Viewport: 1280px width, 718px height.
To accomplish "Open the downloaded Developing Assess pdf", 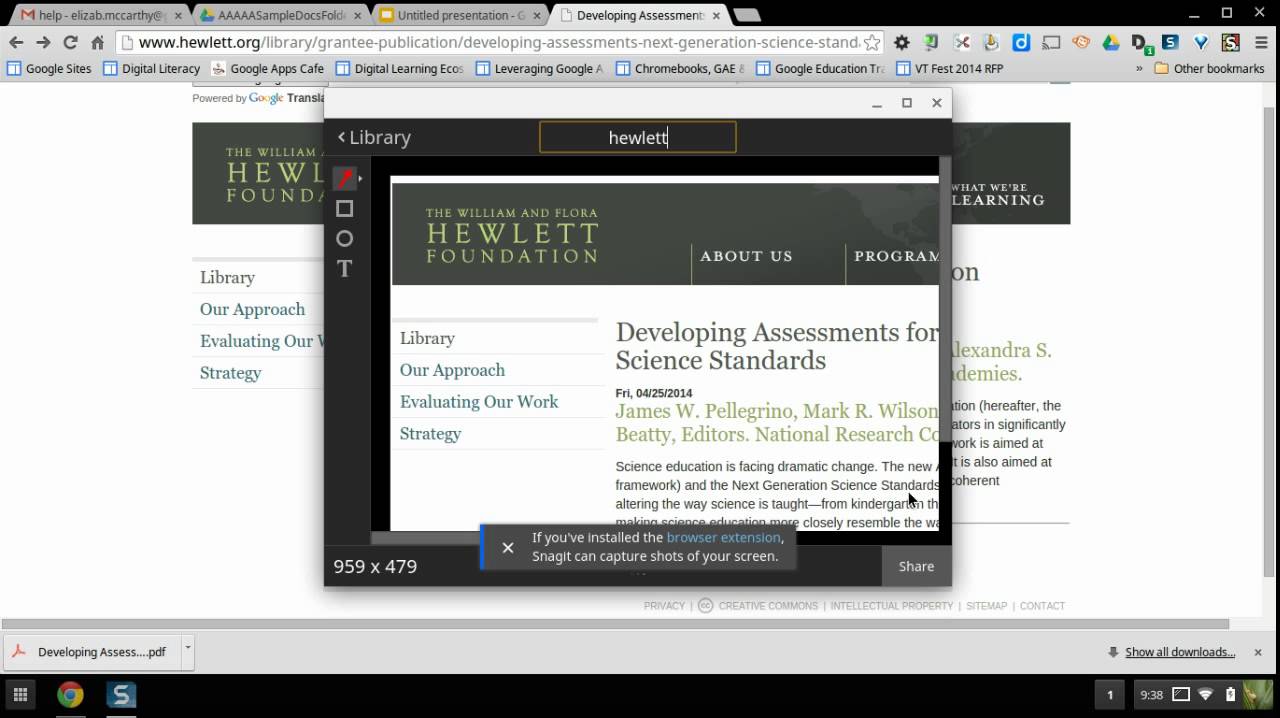I will 91,652.
